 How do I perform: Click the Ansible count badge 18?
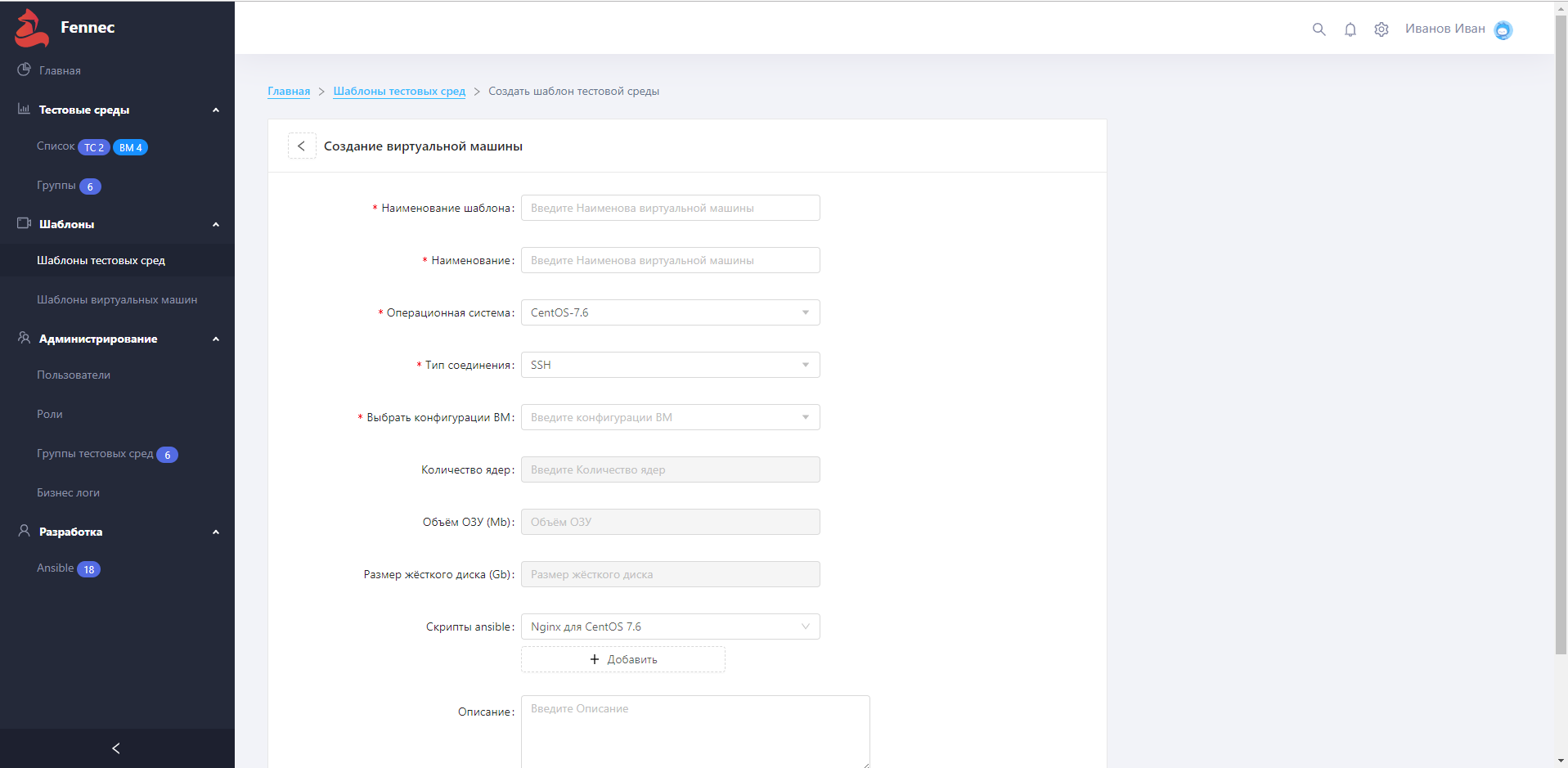coord(89,569)
